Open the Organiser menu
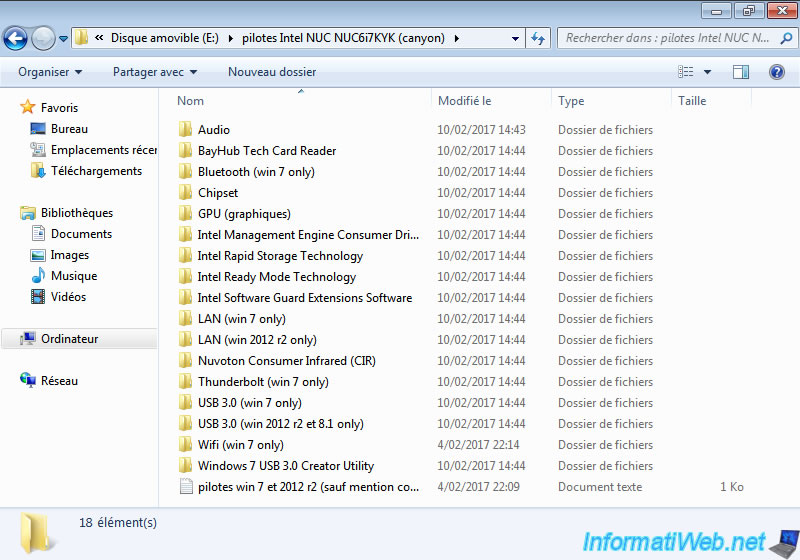This screenshot has height=560, width=800. [x=50, y=72]
